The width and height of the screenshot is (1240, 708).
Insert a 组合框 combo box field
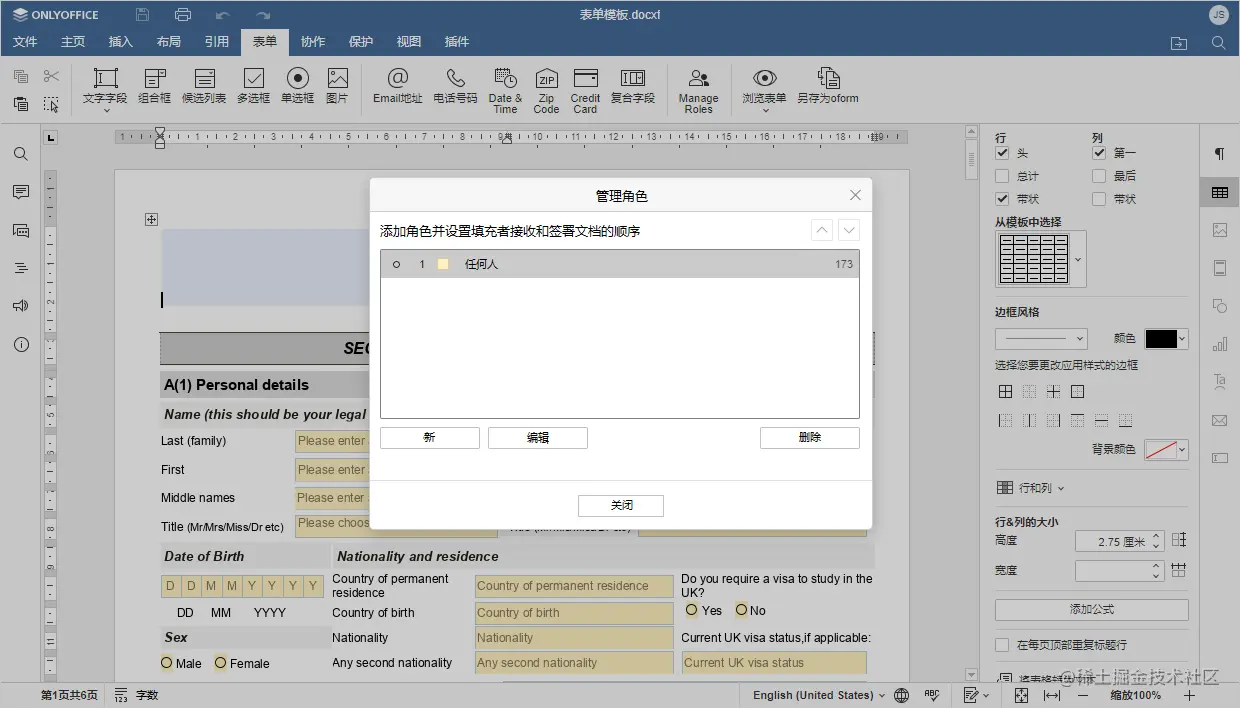154,87
